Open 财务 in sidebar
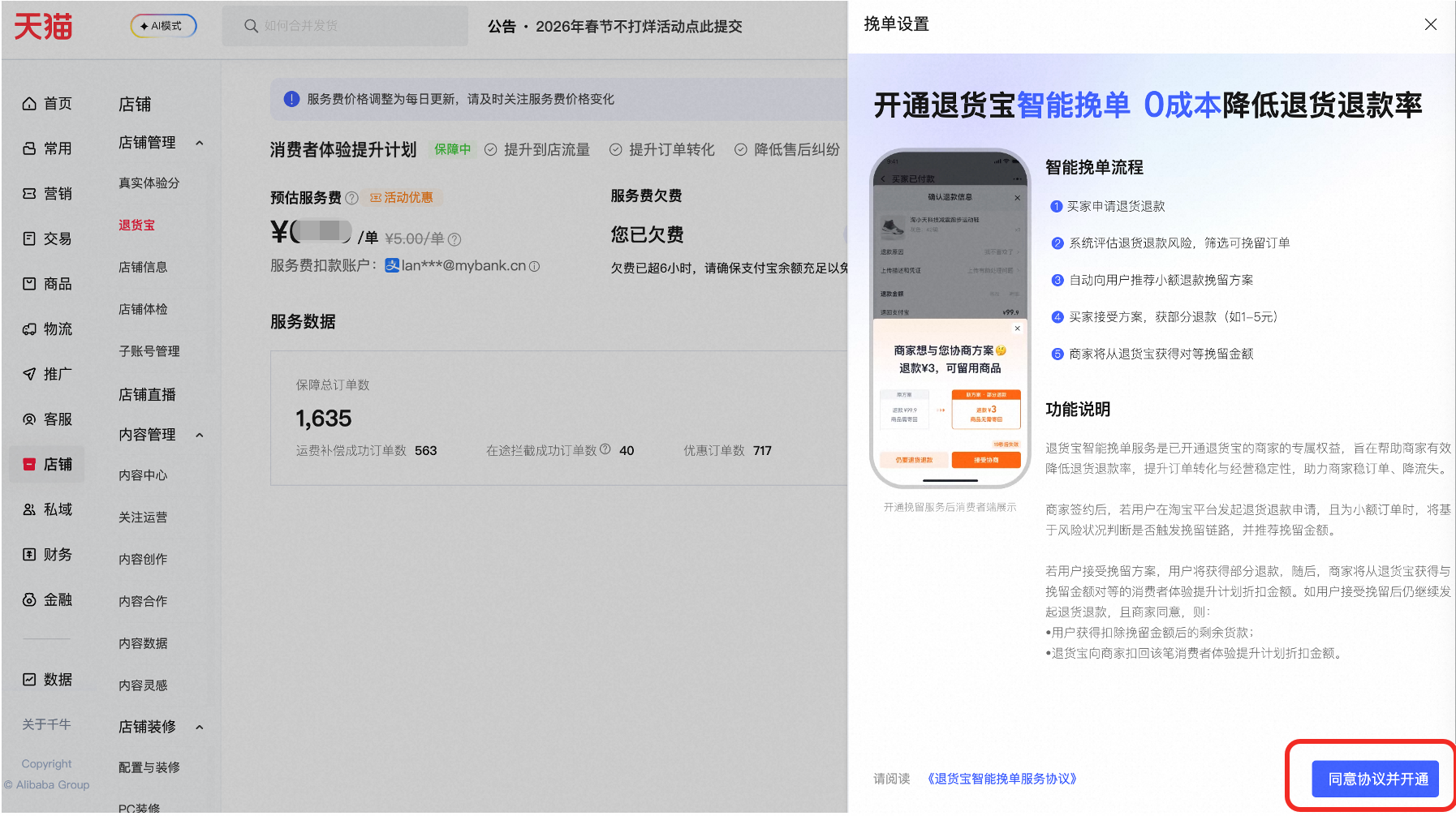This screenshot has height=816, width=1456. (47, 555)
